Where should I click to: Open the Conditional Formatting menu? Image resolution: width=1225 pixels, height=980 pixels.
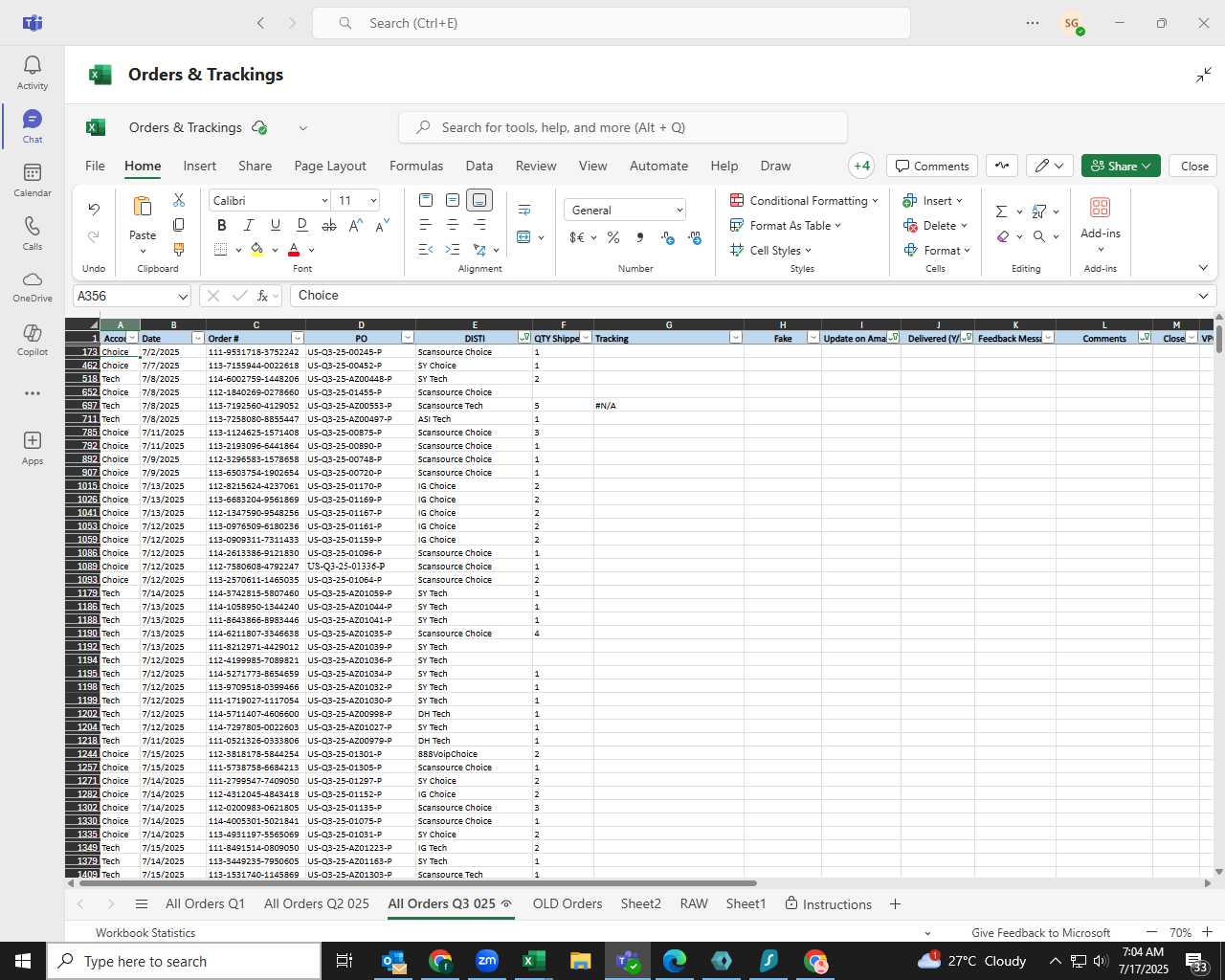pyautogui.click(x=803, y=200)
